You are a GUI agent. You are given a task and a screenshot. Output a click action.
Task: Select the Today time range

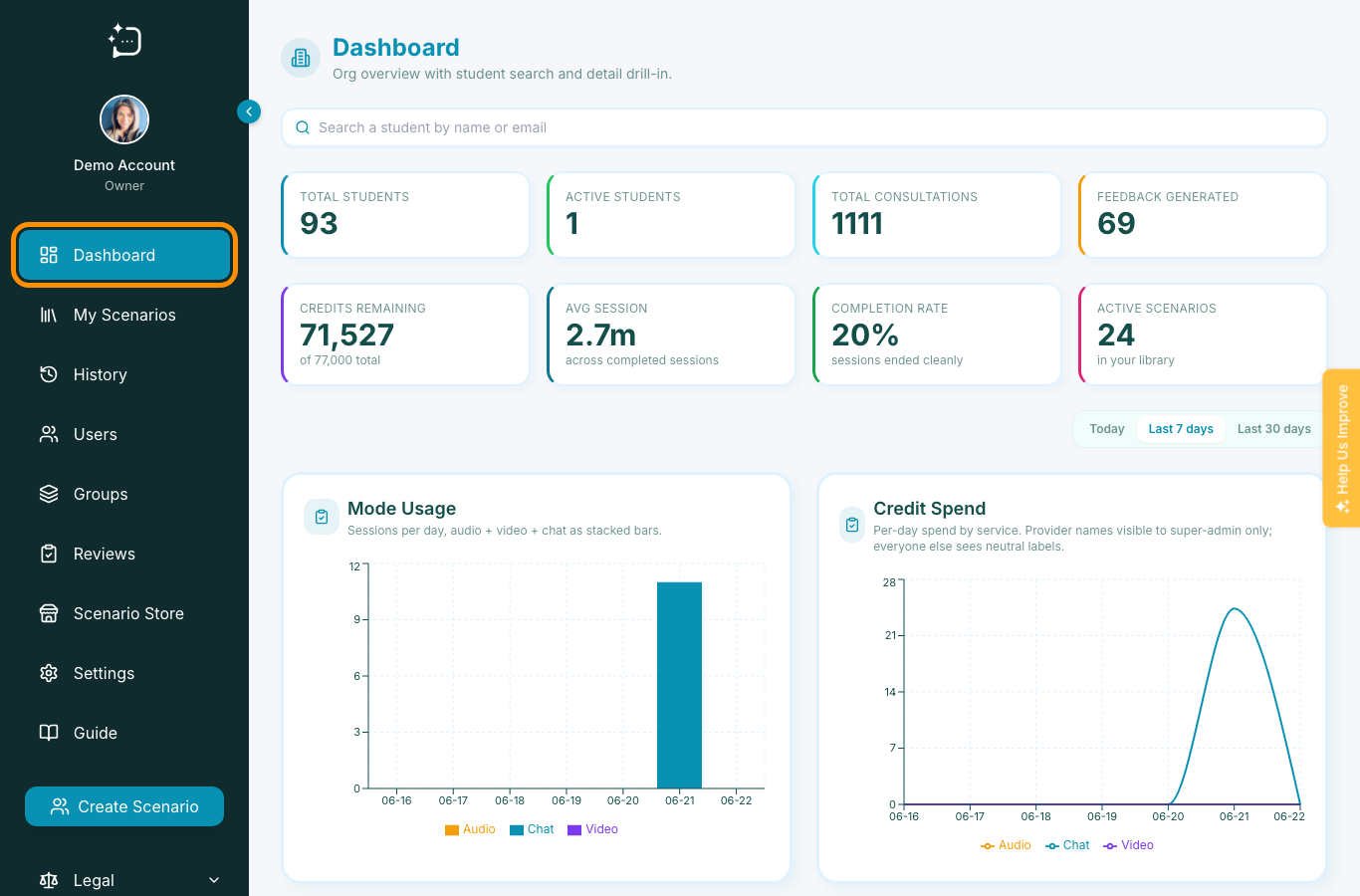pos(1106,429)
